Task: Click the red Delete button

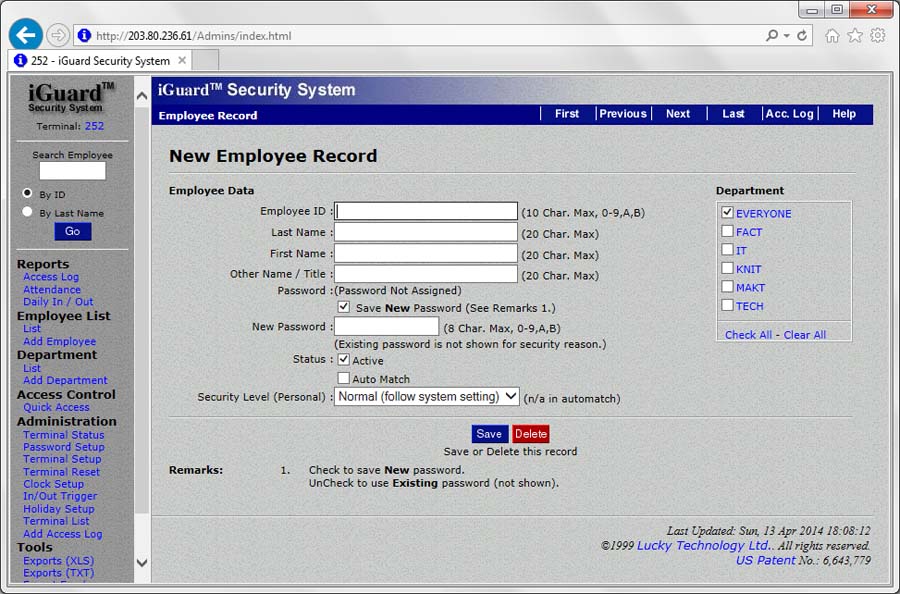Action: [x=530, y=434]
